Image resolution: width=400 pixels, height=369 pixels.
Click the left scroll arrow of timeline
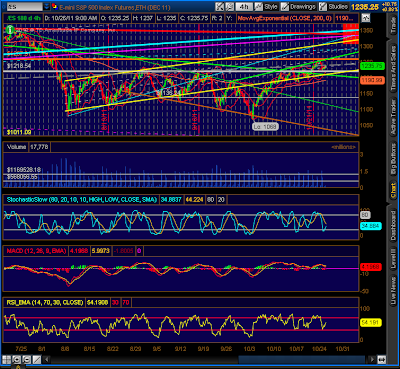coord(47,360)
